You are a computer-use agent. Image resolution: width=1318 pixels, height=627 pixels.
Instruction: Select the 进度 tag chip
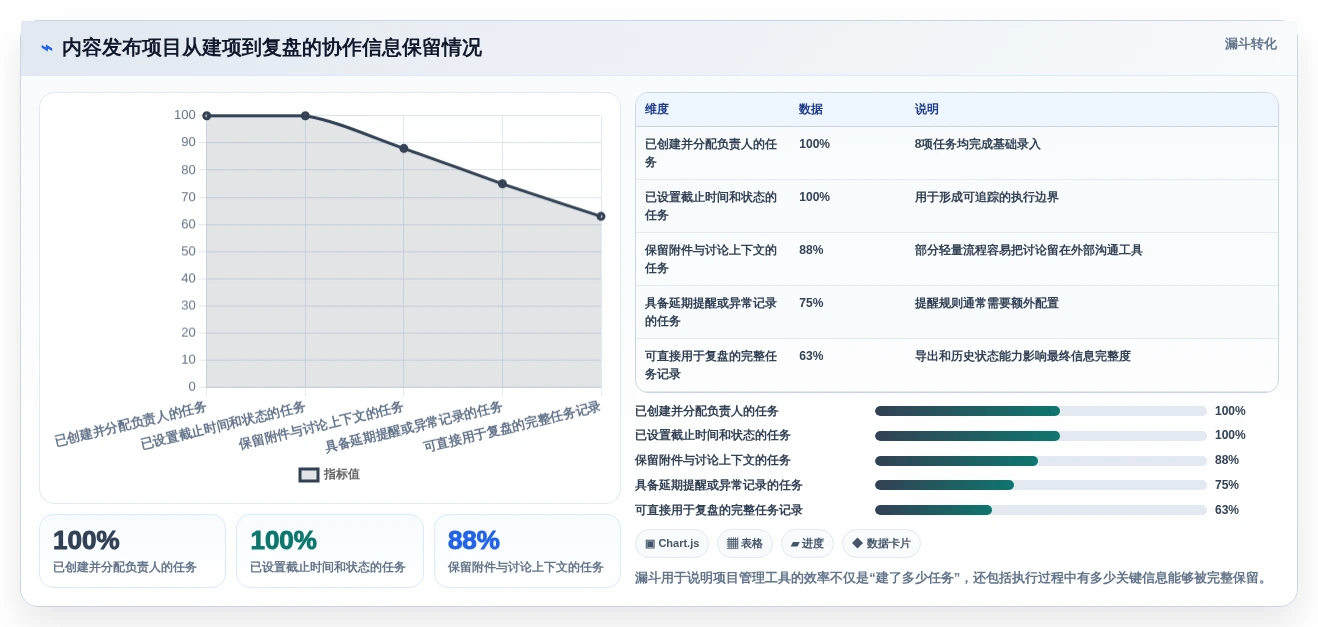pos(807,544)
